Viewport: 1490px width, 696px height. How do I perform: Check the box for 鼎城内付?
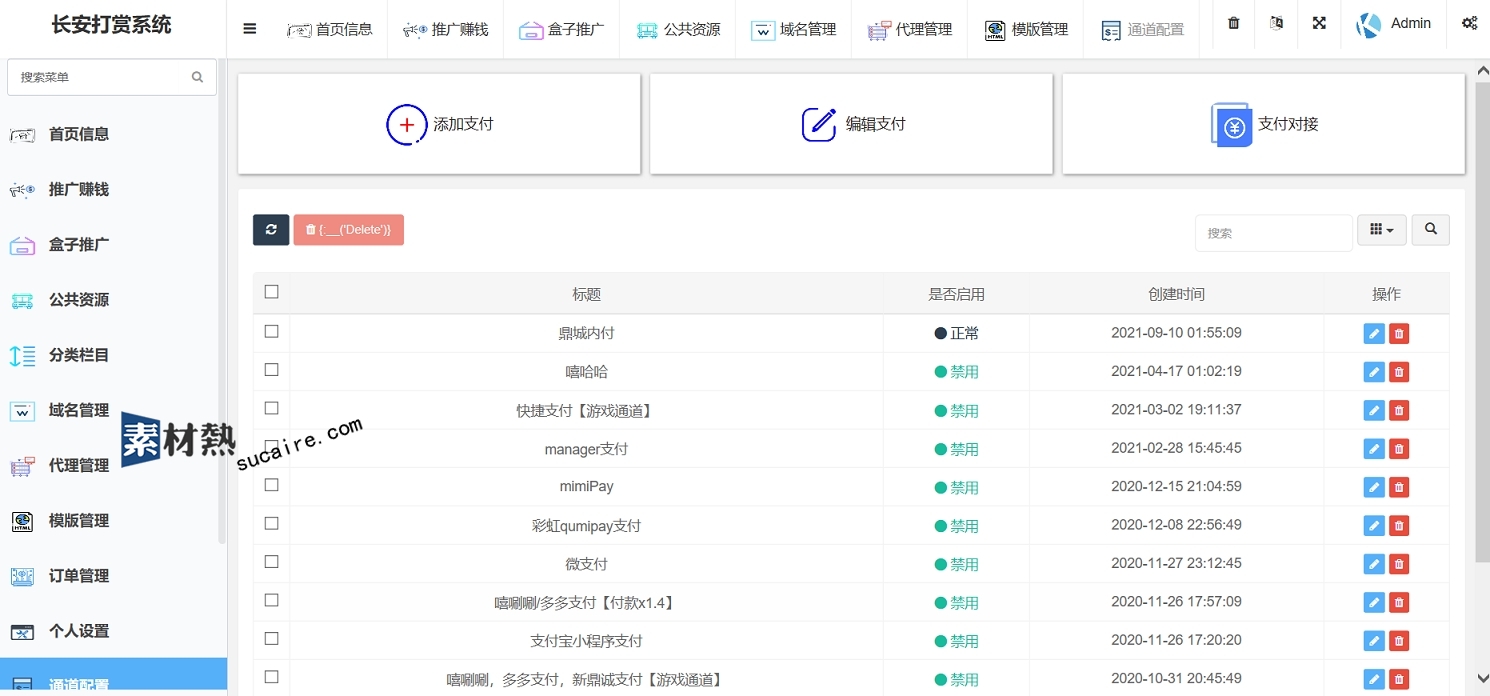click(x=271, y=331)
